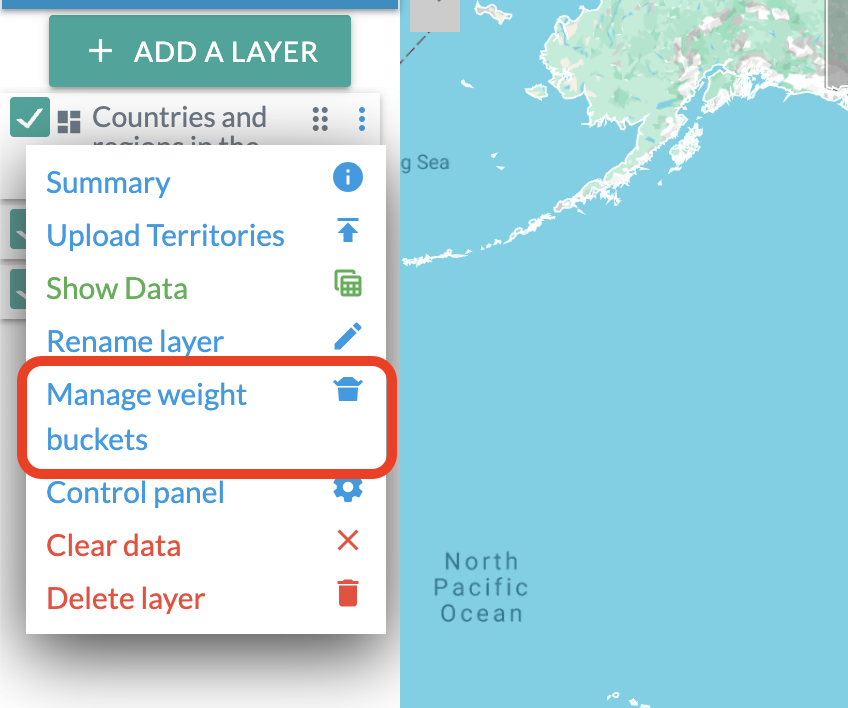Choose Upload Territories menu entry
Image resolution: width=848 pixels, height=708 pixels.
point(165,236)
